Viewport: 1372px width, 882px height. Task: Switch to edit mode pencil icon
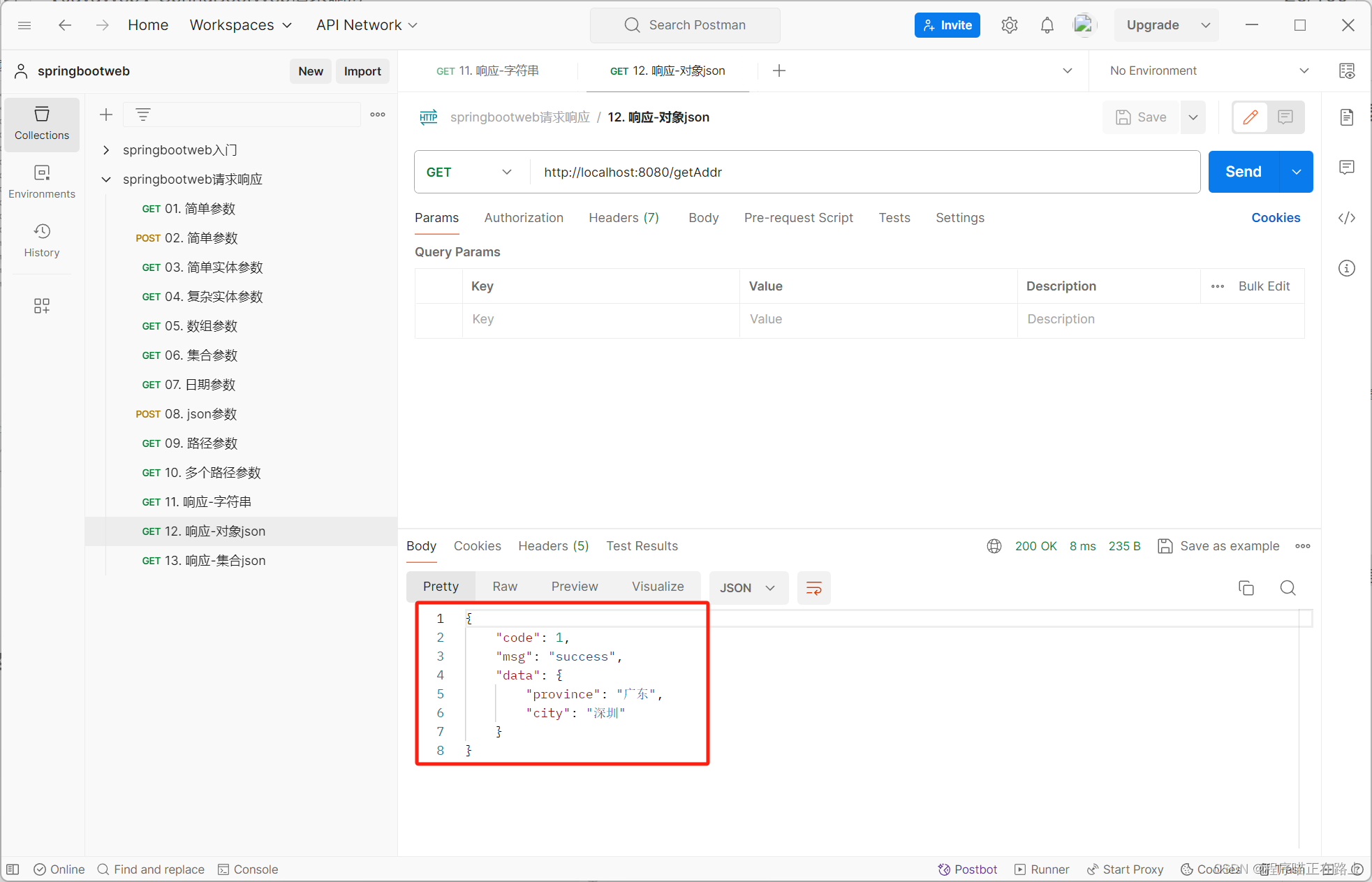click(1251, 117)
